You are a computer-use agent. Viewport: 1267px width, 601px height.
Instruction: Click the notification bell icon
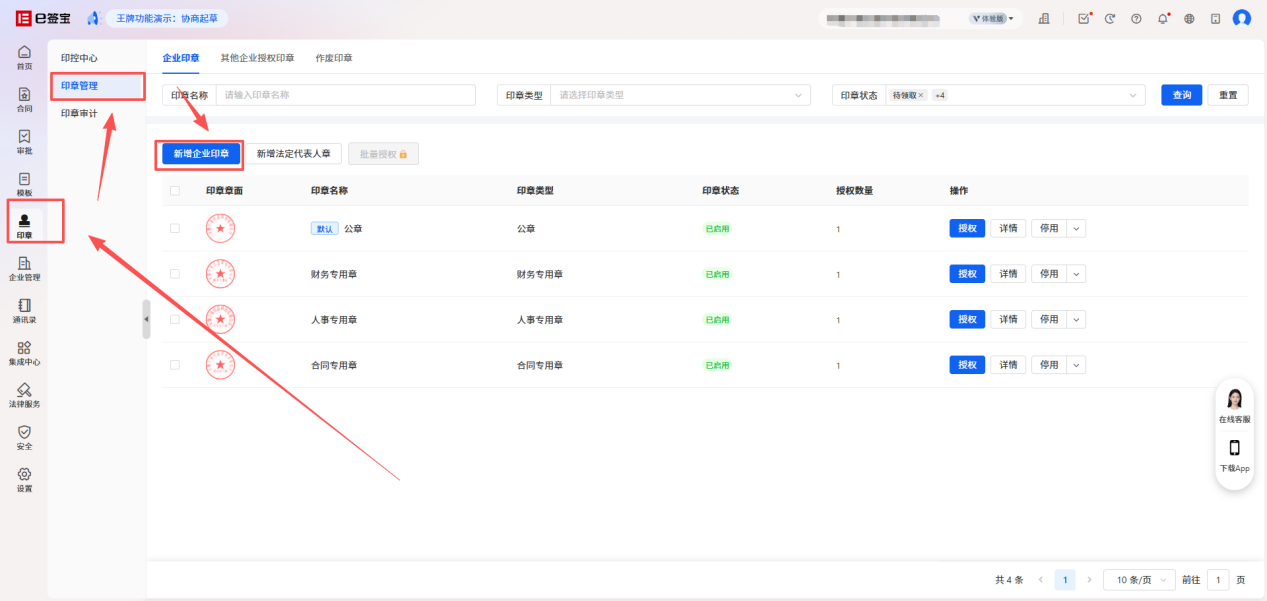(x=1163, y=18)
